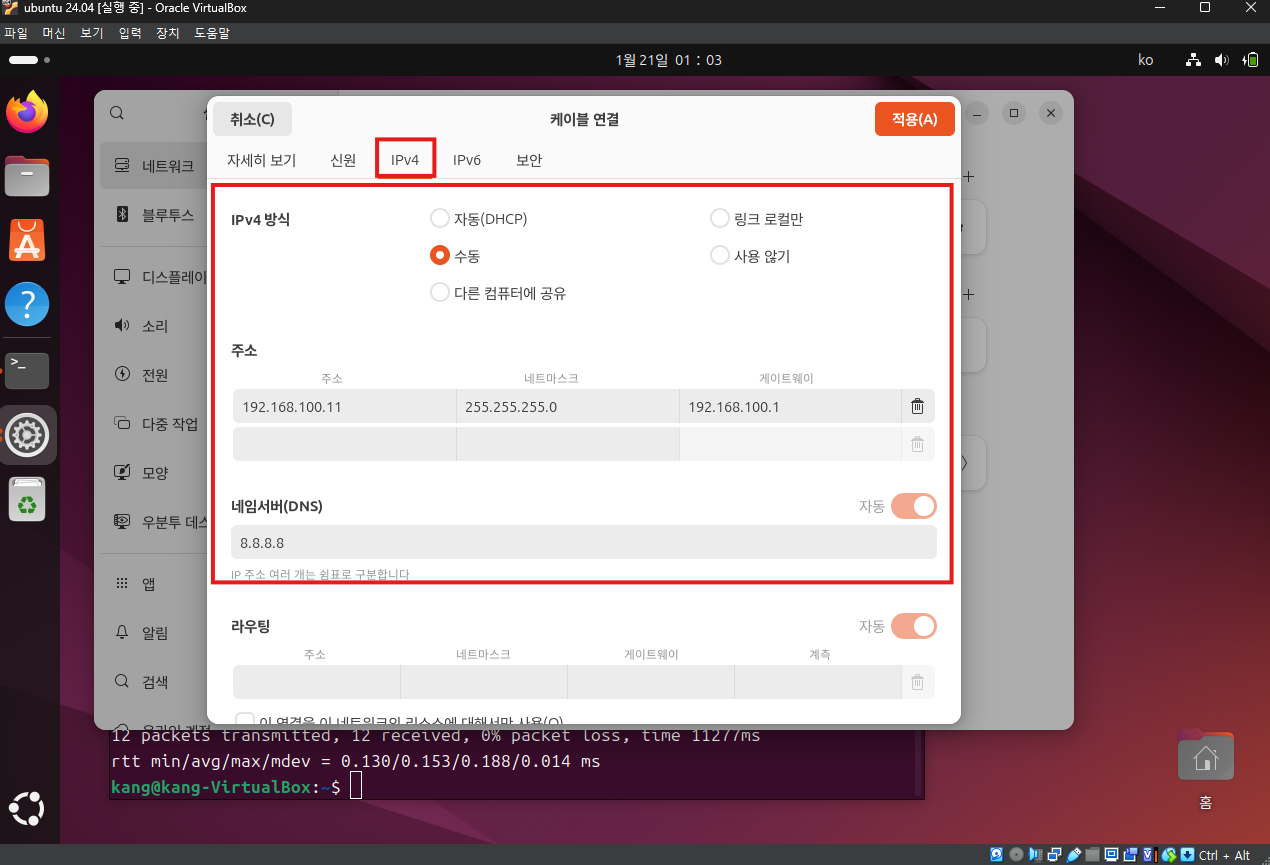Viewport: 1270px width, 865px height.
Task: Click the volume icon in top bar
Action: point(1221,60)
